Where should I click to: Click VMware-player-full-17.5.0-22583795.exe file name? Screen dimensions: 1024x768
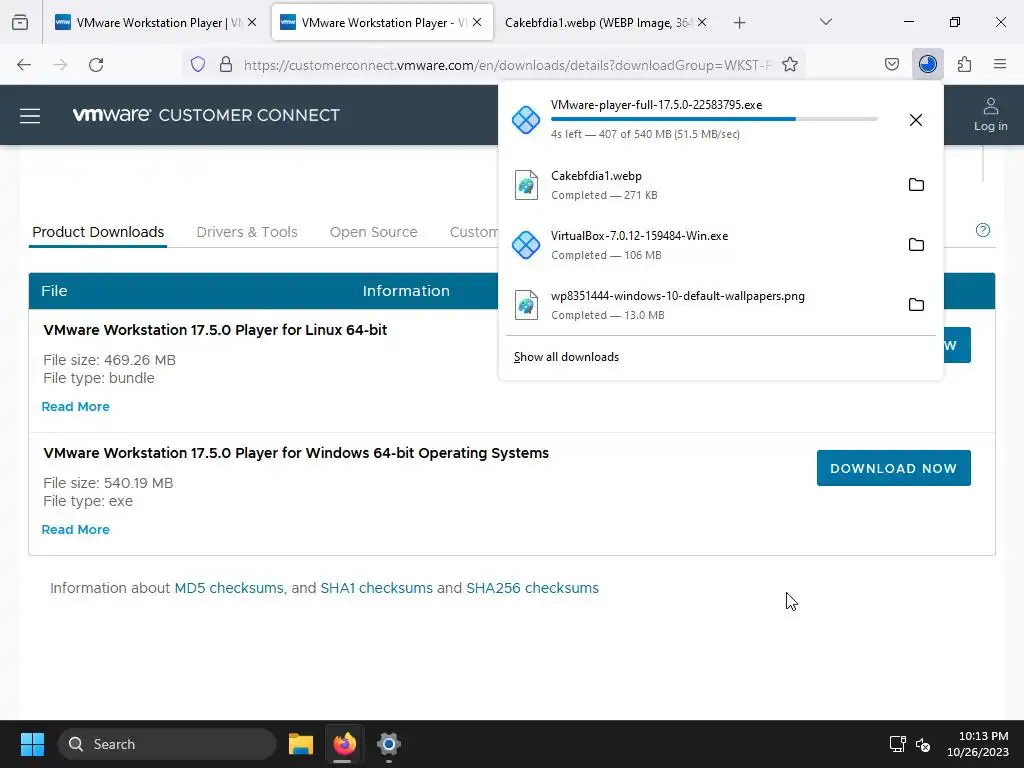tap(656, 104)
